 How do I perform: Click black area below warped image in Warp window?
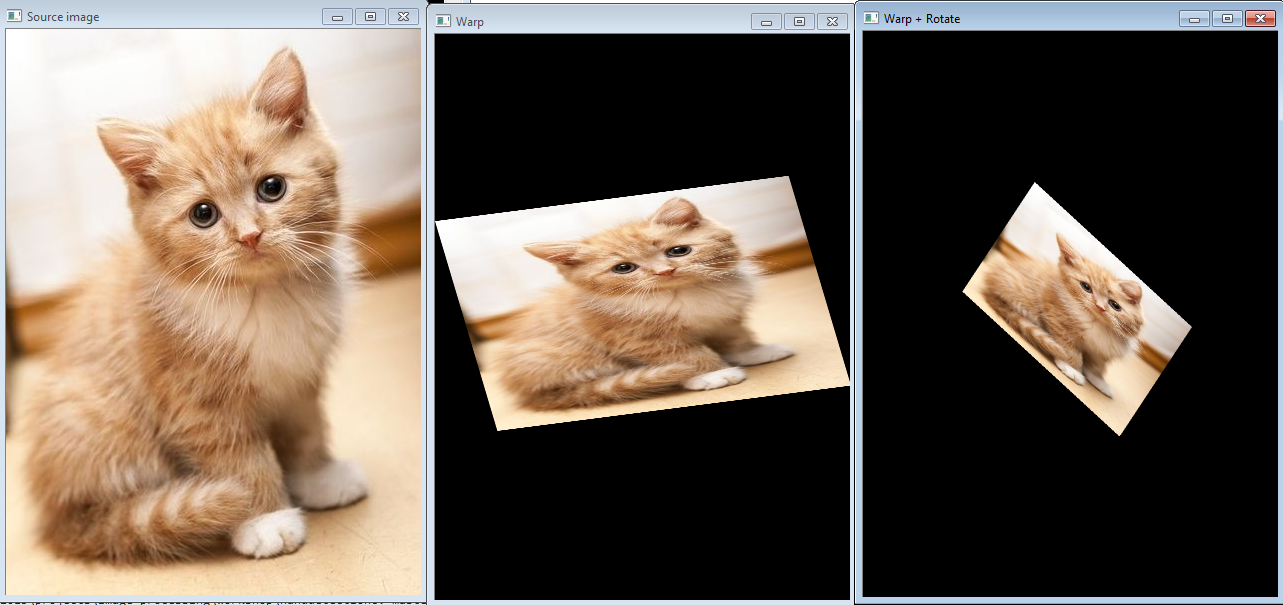point(640,510)
